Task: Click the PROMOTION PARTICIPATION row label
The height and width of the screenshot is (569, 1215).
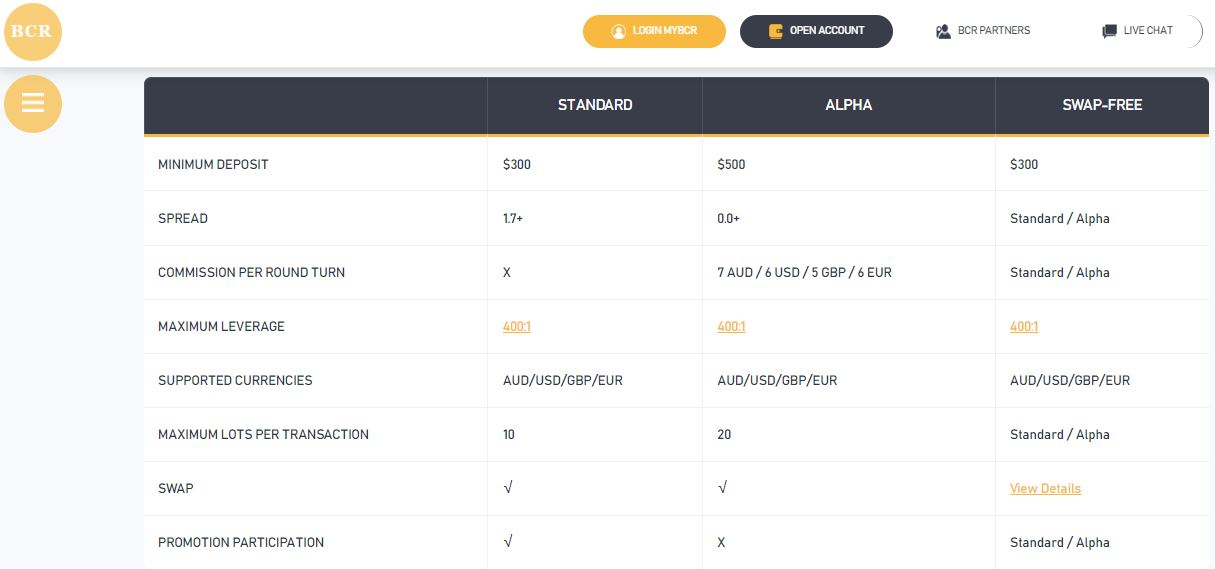Action: coord(241,543)
